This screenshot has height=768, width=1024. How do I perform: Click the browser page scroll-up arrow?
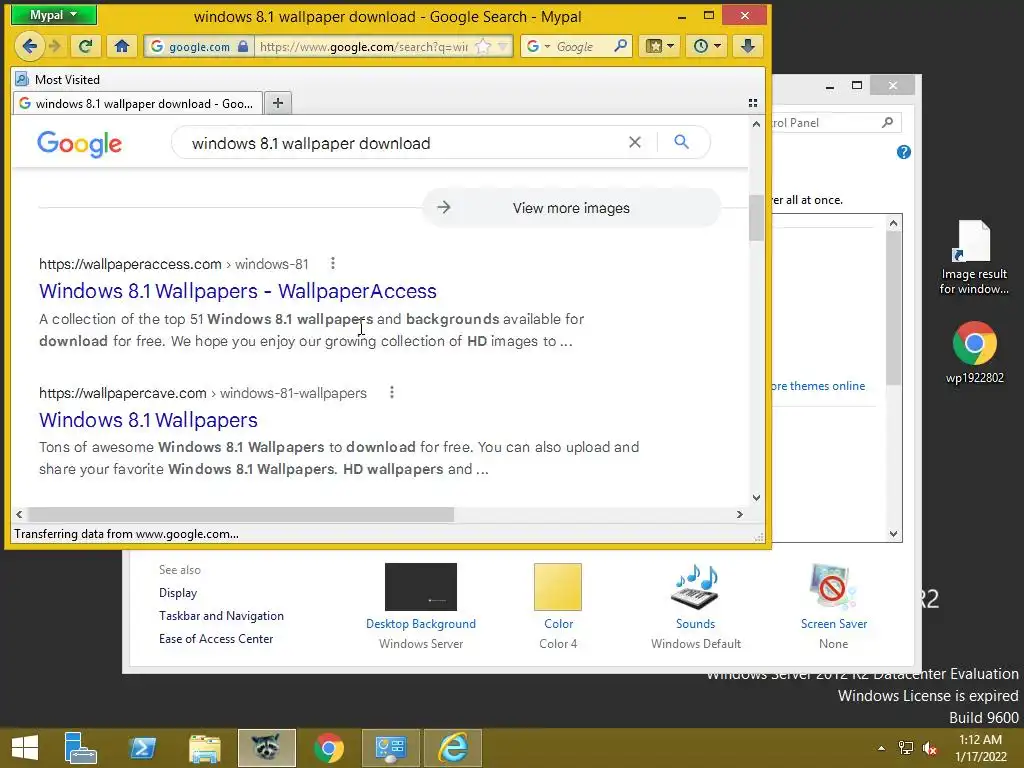pyautogui.click(x=756, y=124)
